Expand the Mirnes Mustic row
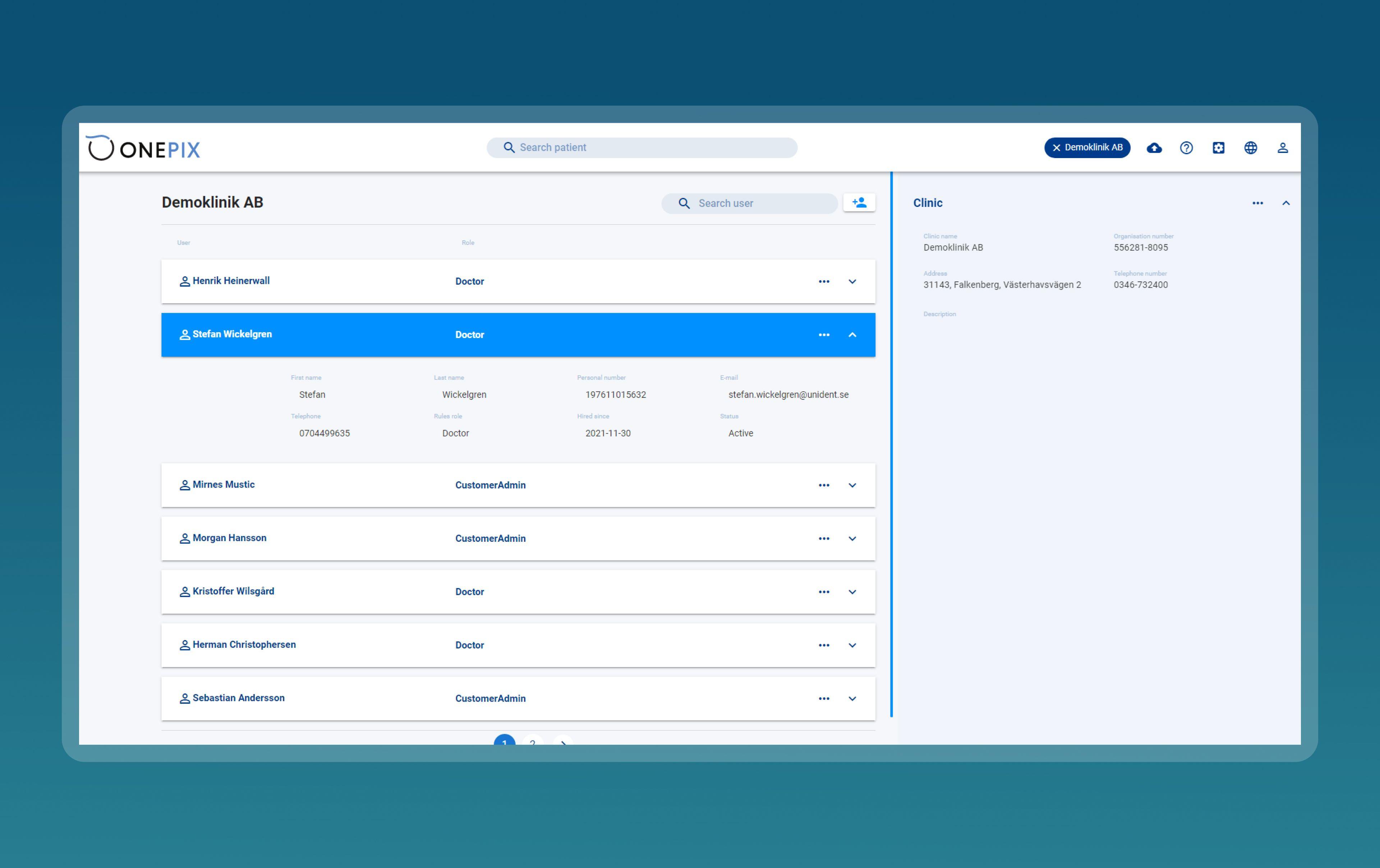Viewport: 1380px width, 868px height. coord(852,485)
